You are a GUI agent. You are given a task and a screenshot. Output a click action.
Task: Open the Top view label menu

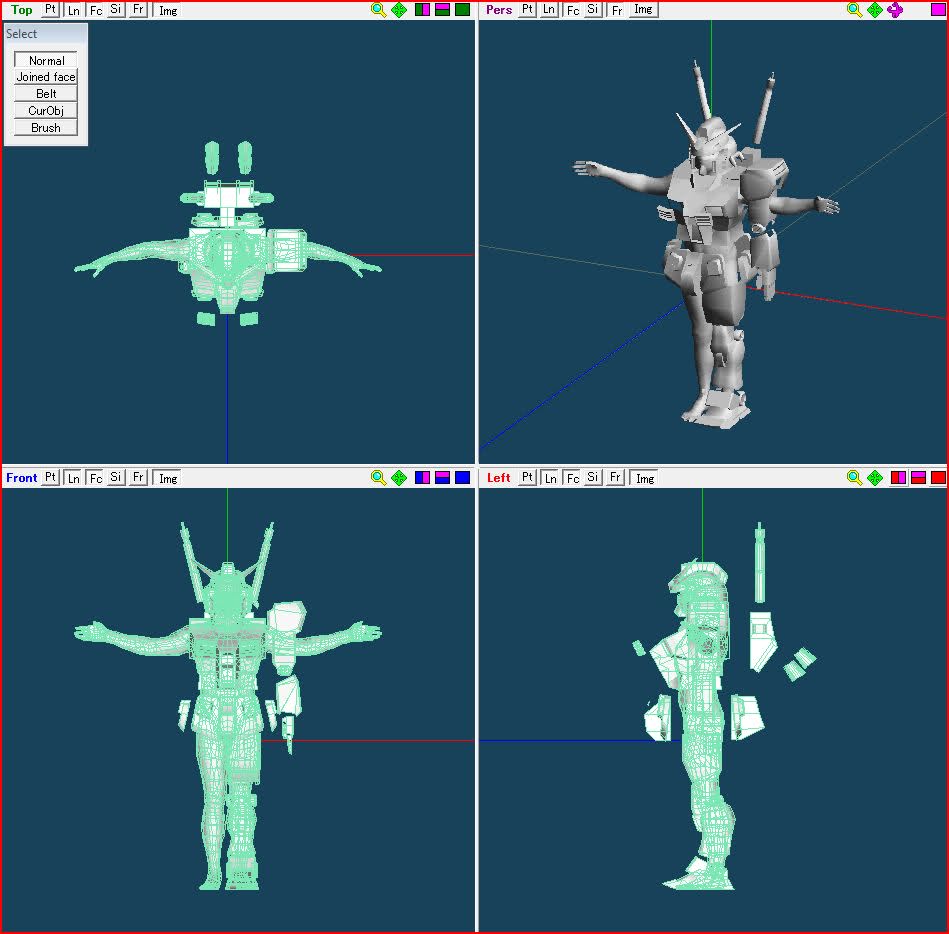[x=21, y=10]
